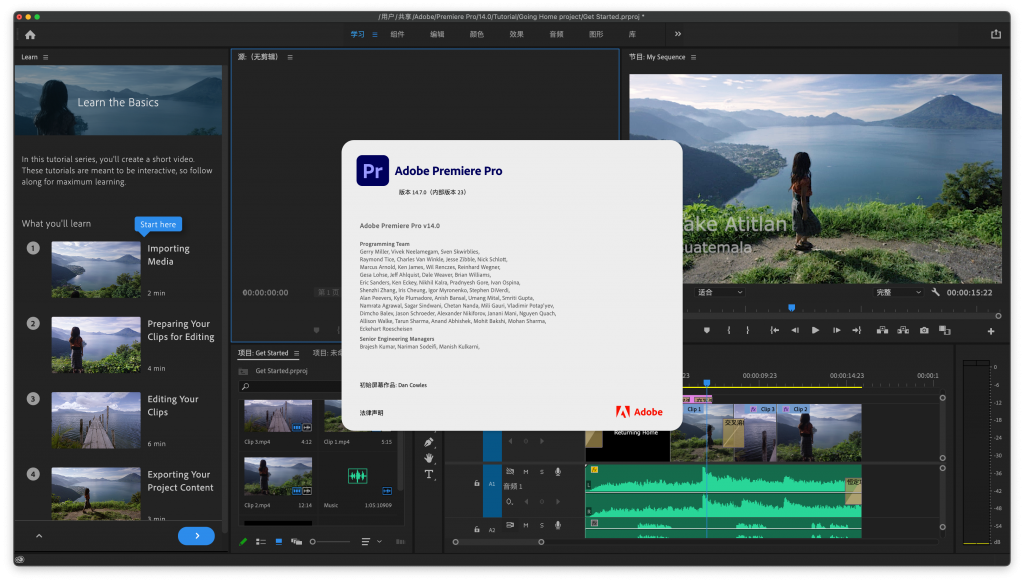Solo audio track A2
Viewport: 1024px width, 582px height.
tap(541, 525)
